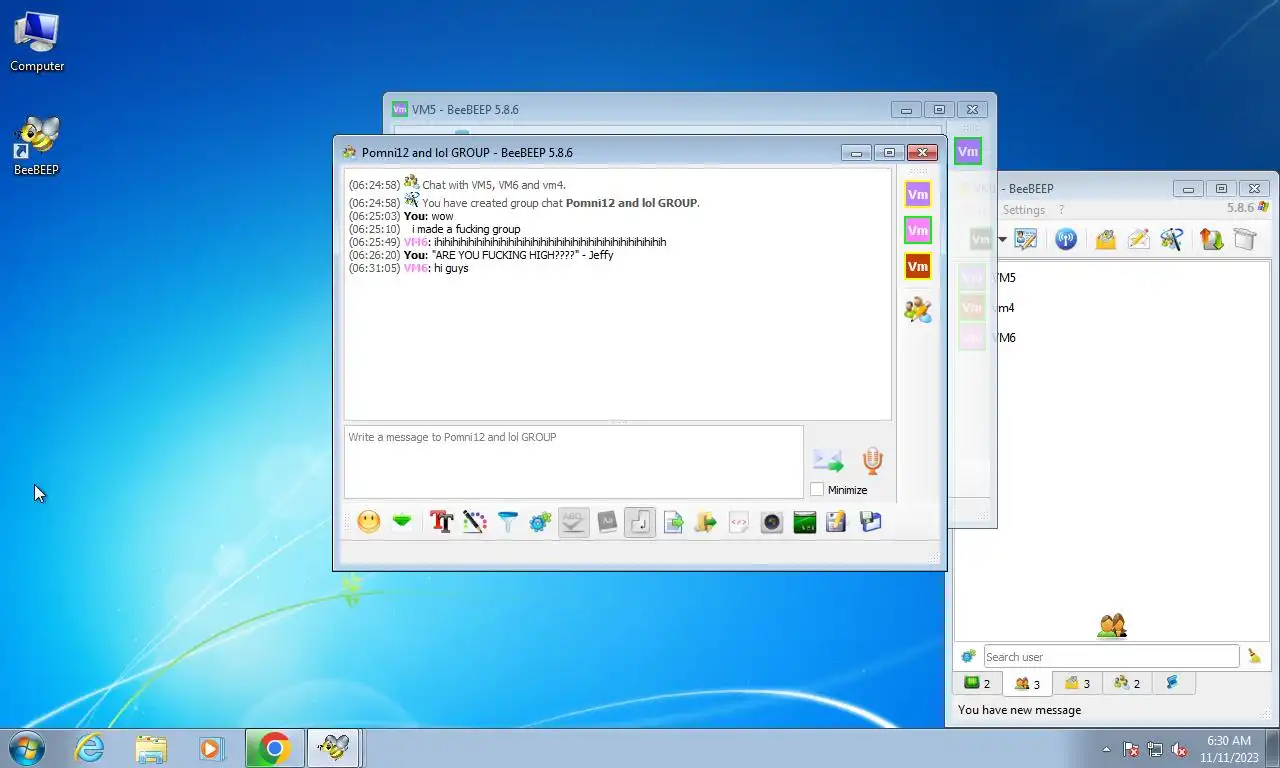Open the emoticon picker in group chat toolbar

(369, 522)
